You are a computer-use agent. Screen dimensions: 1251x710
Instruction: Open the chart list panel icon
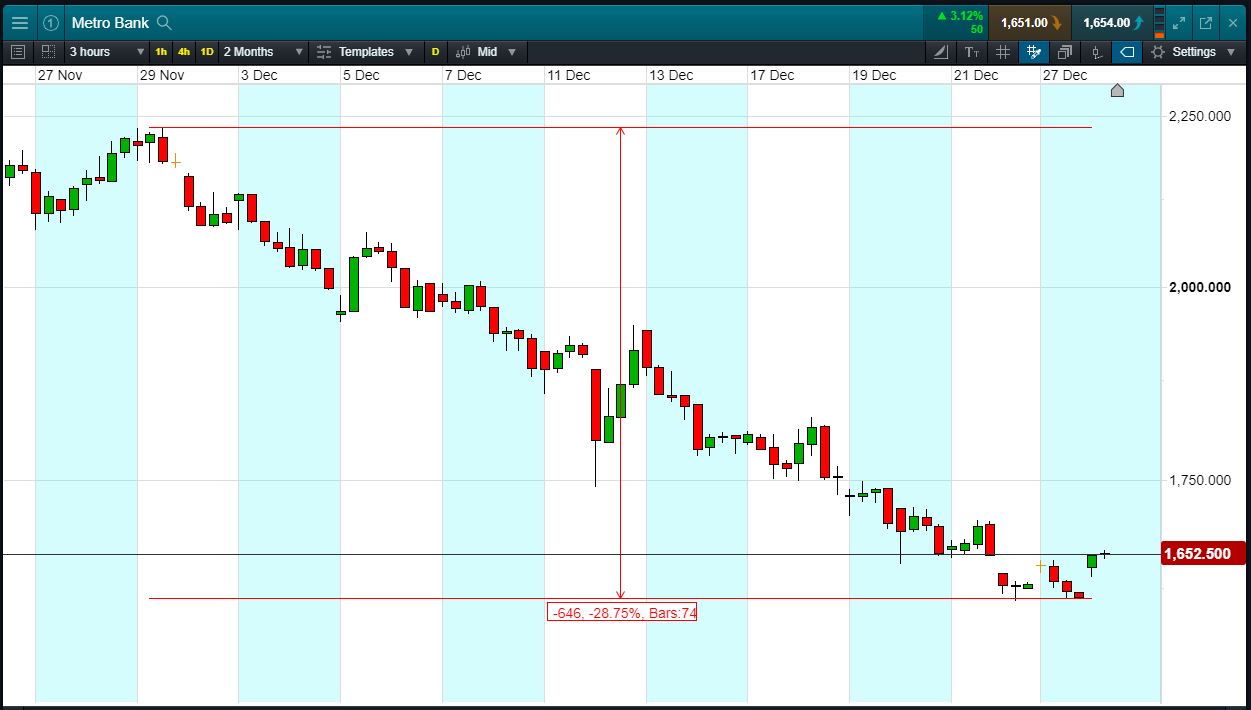pyautogui.click(x=18, y=52)
